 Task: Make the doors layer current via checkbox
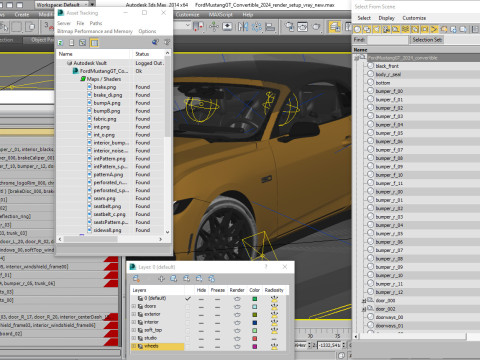coord(188,306)
